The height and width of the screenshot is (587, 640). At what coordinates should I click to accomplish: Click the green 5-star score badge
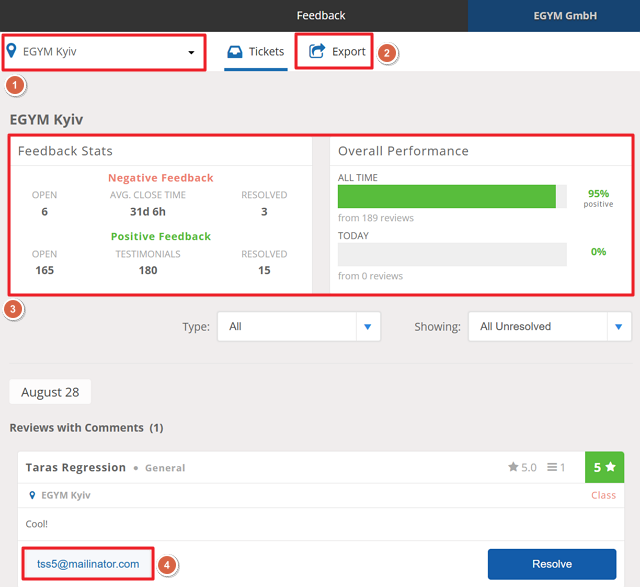603,467
